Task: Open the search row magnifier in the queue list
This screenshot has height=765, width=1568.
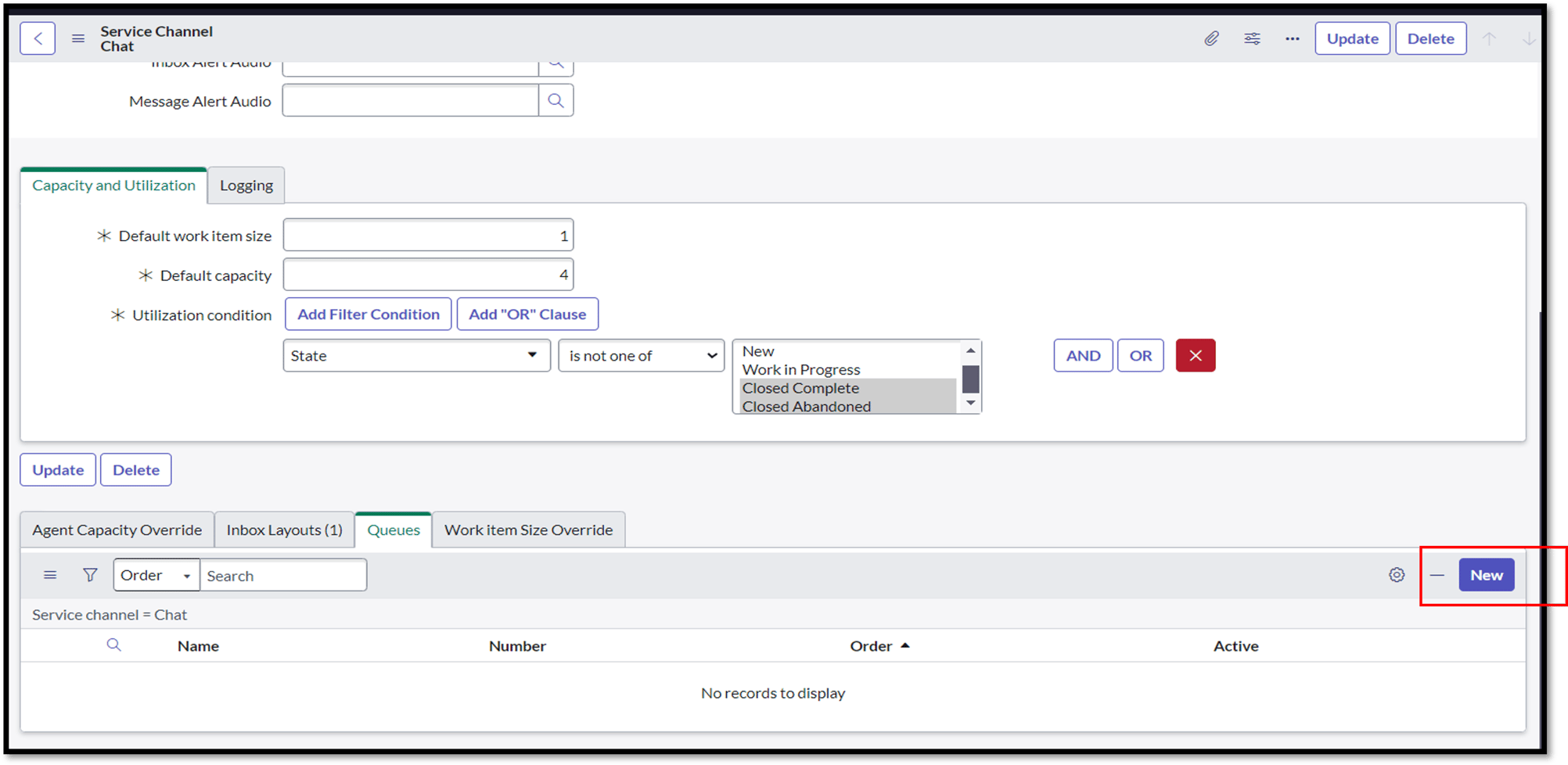Action: (x=114, y=645)
